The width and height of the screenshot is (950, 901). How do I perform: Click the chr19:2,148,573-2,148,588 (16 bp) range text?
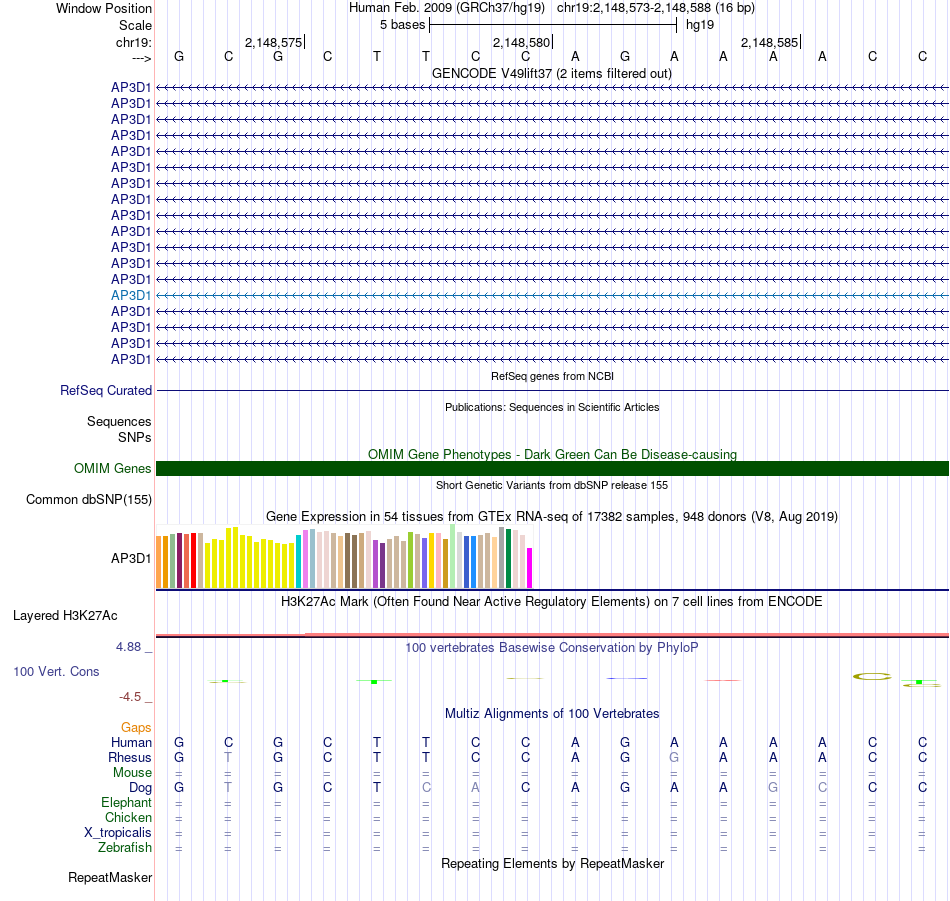click(656, 8)
